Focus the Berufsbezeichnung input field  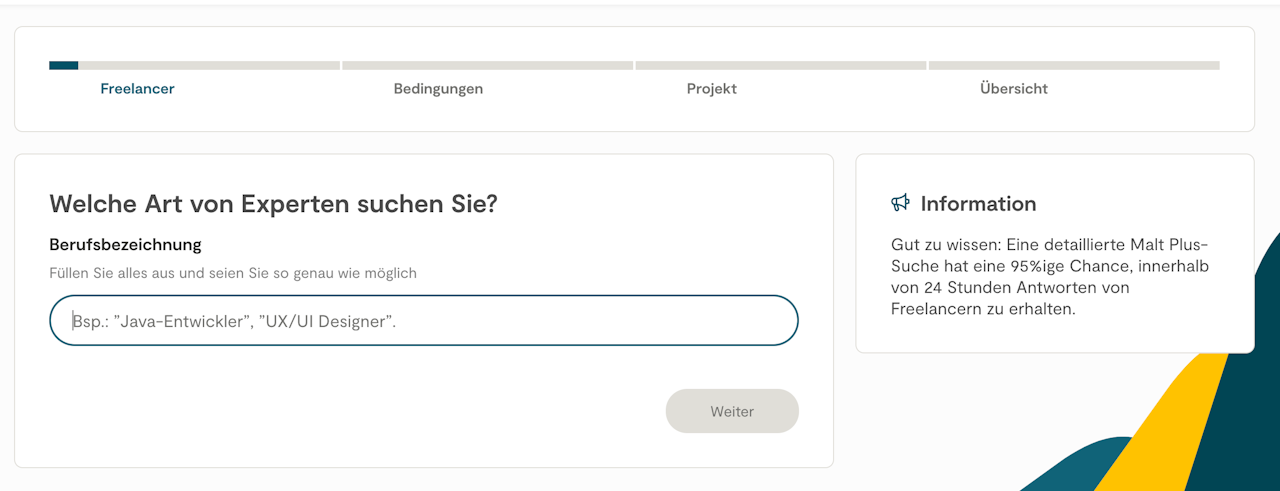[424, 320]
